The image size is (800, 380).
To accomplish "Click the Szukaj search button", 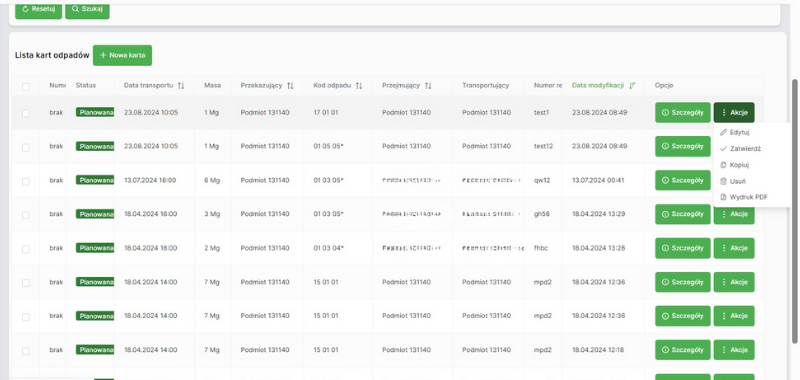I will (87, 9).
